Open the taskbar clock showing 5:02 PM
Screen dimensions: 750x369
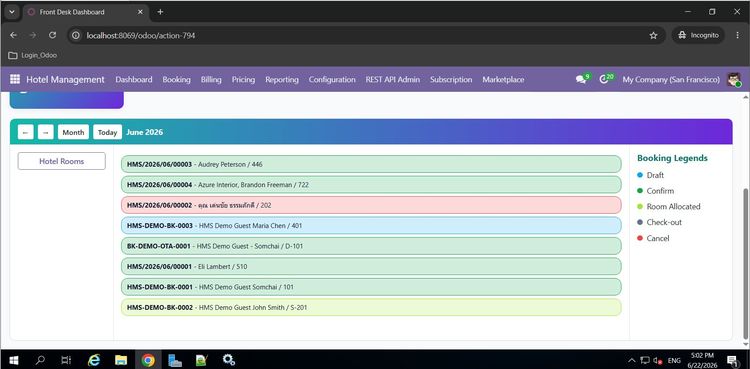(x=702, y=360)
